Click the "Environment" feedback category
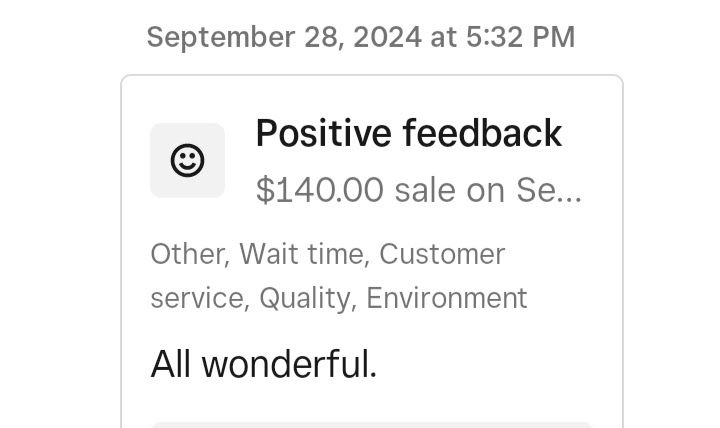 pos(447,298)
